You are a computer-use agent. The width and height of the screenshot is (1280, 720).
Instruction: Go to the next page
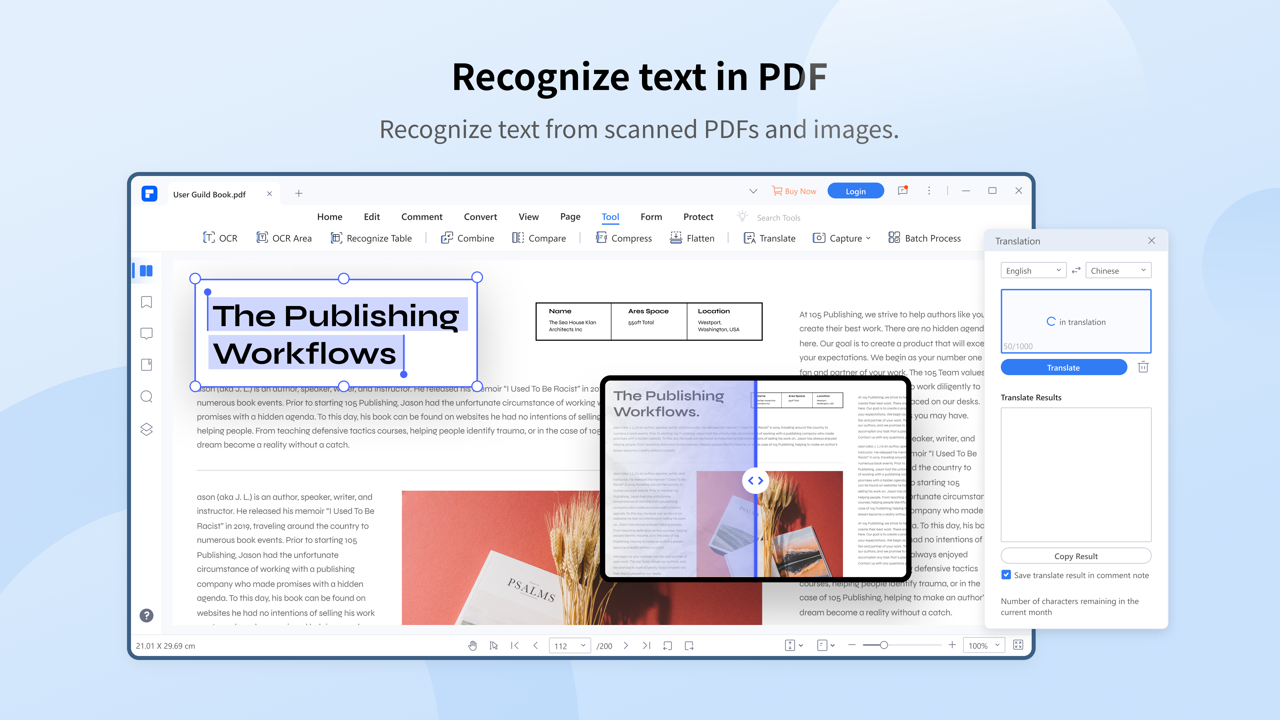(x=626, y=646)
